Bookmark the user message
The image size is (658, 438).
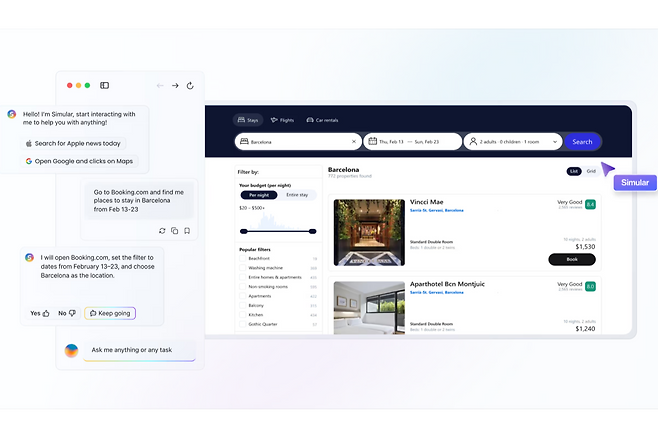(x=186, y=231)
